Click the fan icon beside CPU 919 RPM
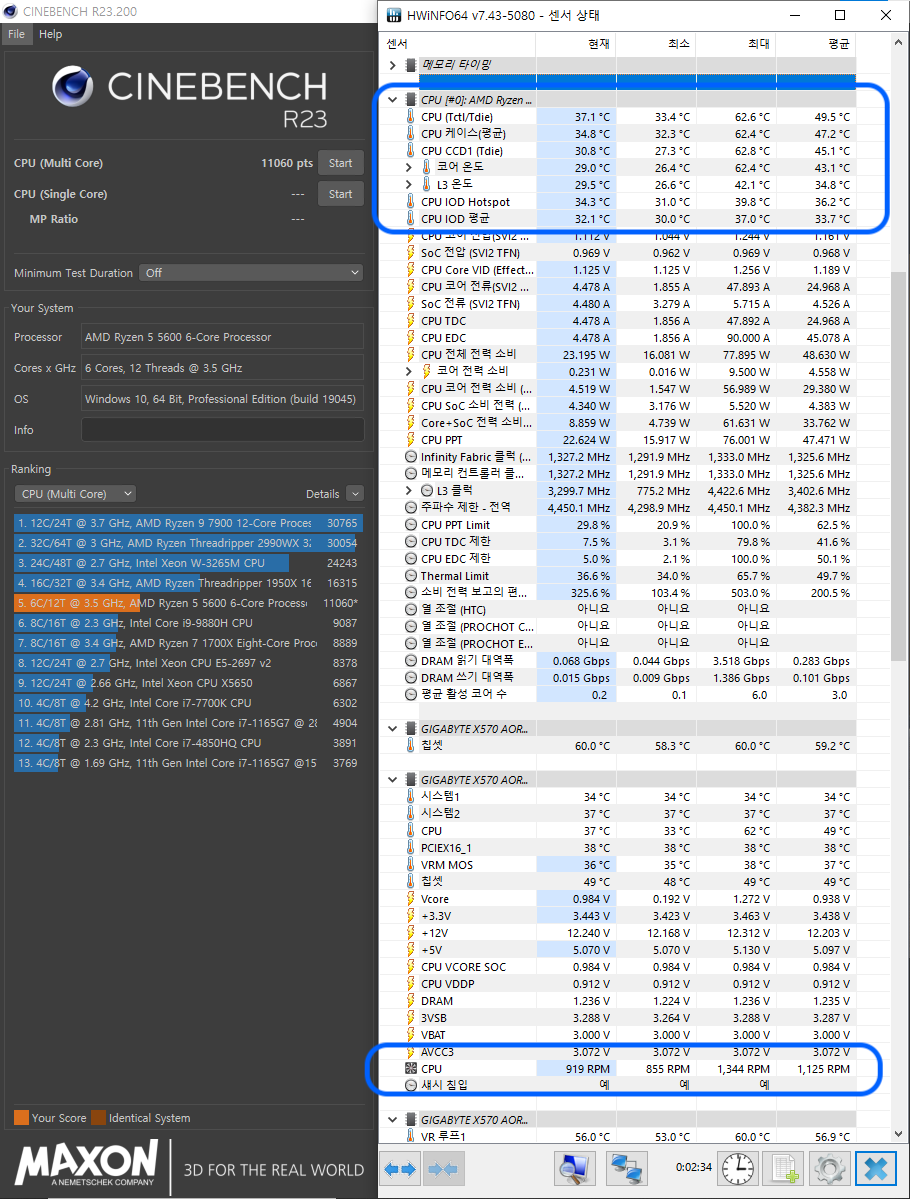The width and height of the screenshot is (910, 1199). (x=411, y=1069)
